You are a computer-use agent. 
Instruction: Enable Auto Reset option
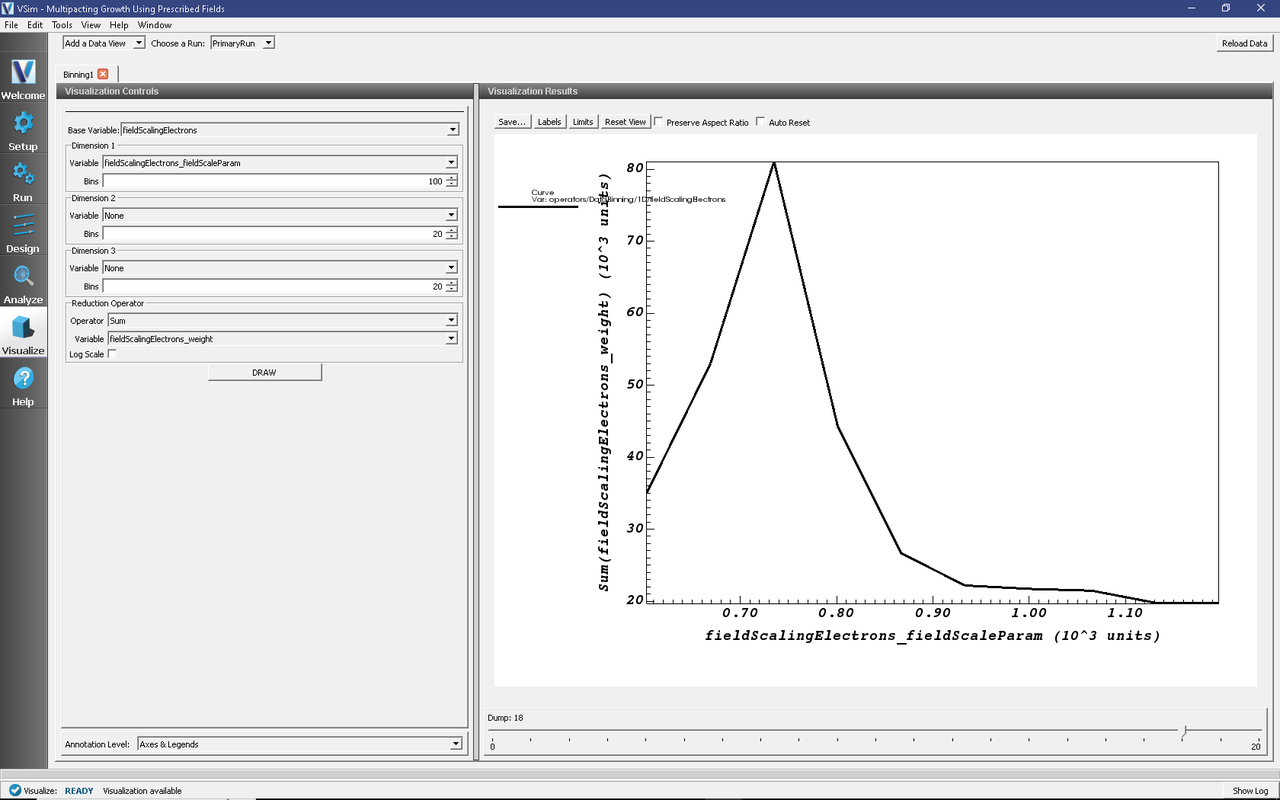pos(760,121)
